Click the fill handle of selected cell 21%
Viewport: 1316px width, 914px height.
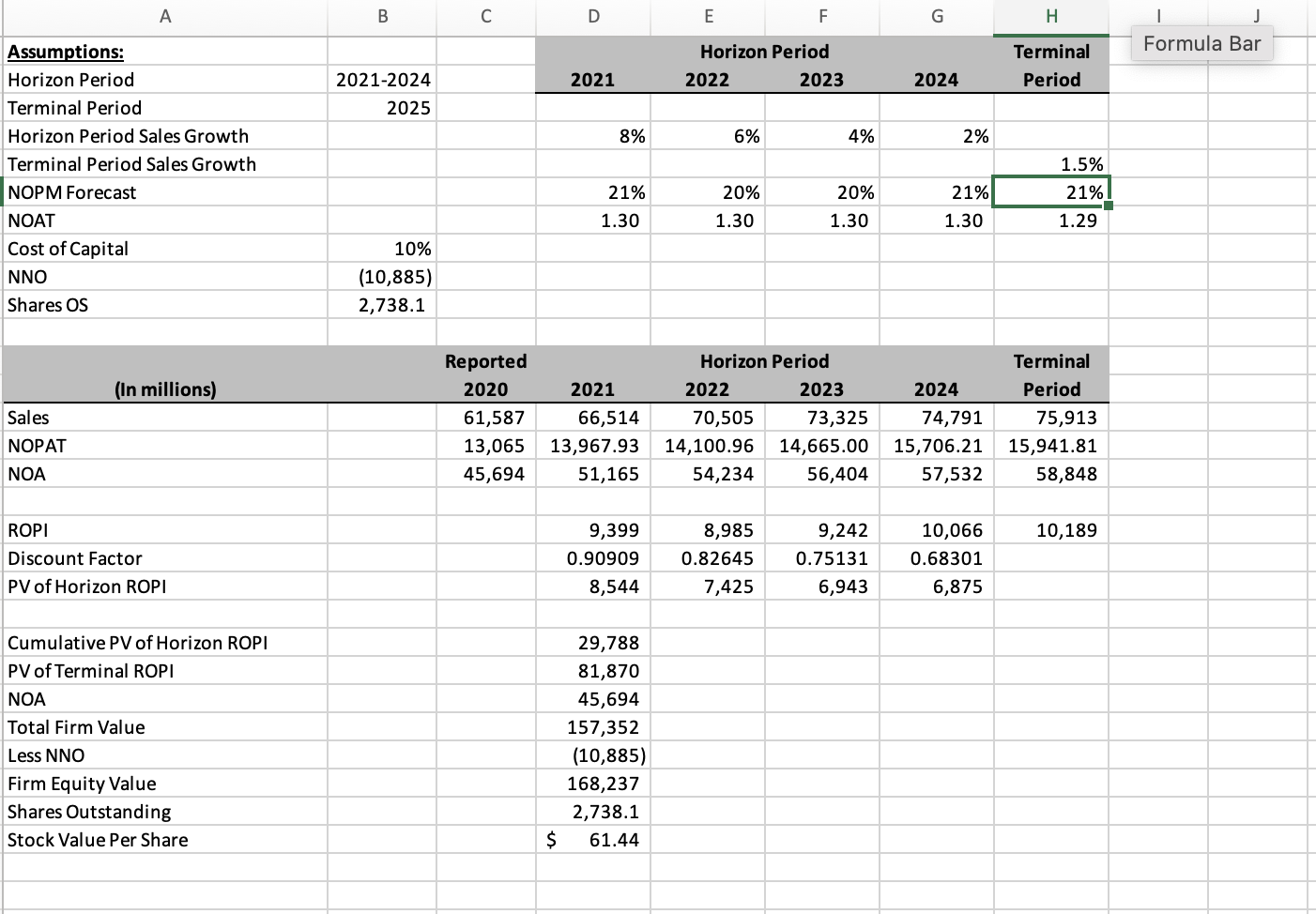1109,205
